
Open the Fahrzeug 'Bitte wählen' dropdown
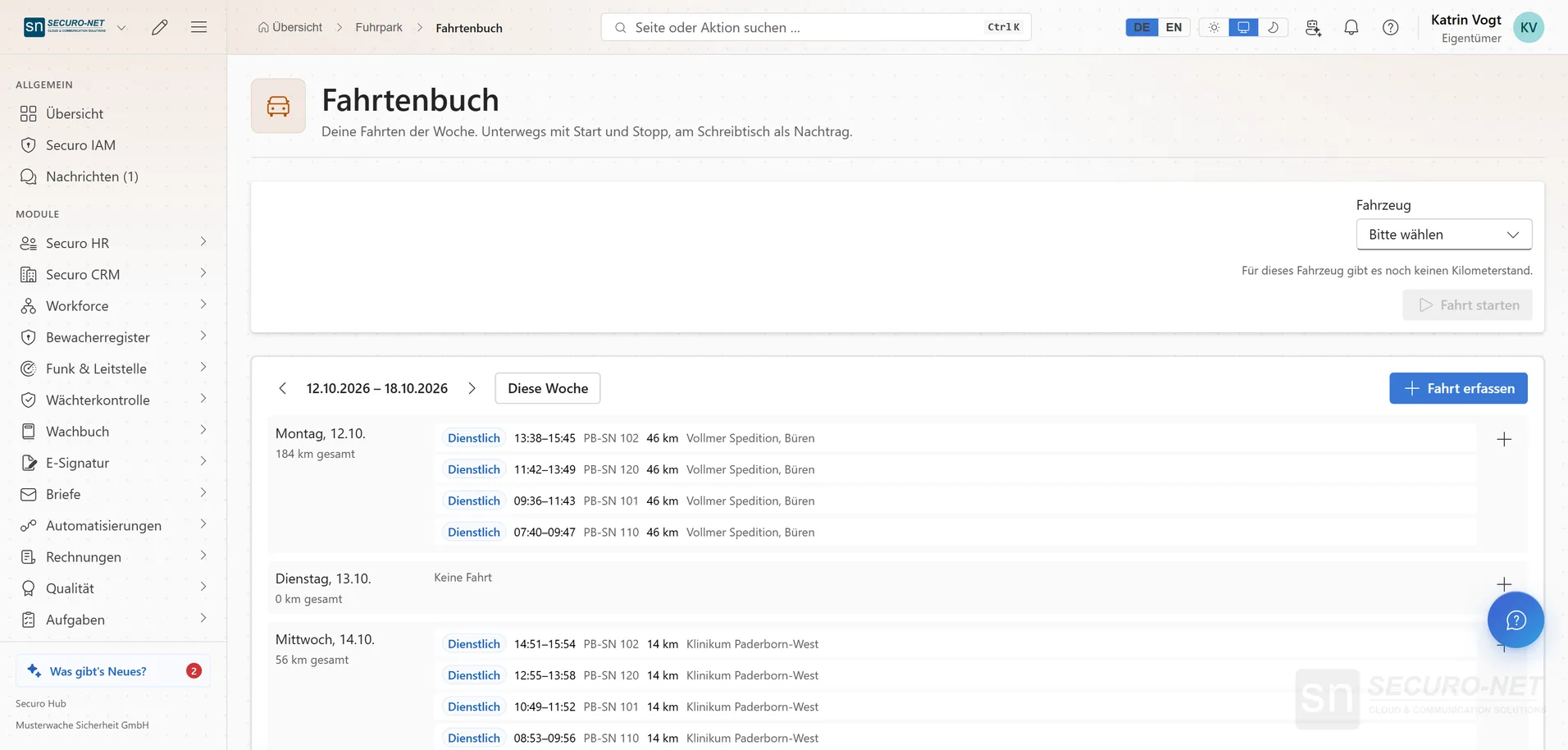tap(1443, 235)
